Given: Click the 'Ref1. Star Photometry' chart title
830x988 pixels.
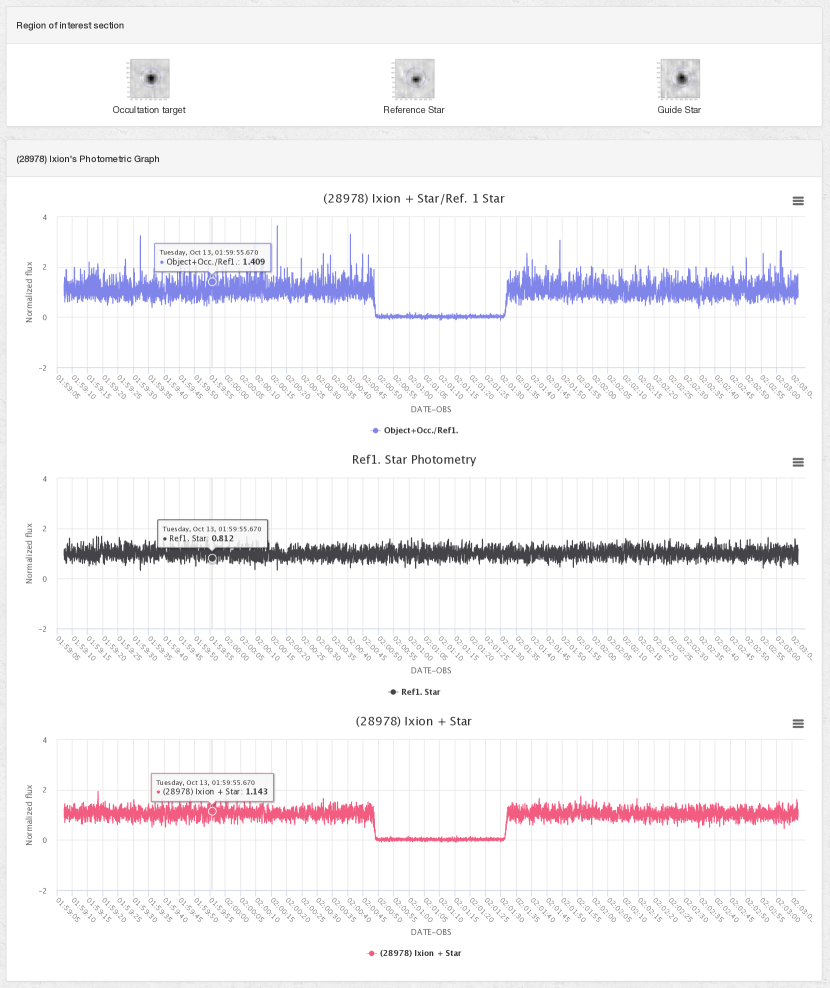Looking at the screenshot, I should pos(414,460).
